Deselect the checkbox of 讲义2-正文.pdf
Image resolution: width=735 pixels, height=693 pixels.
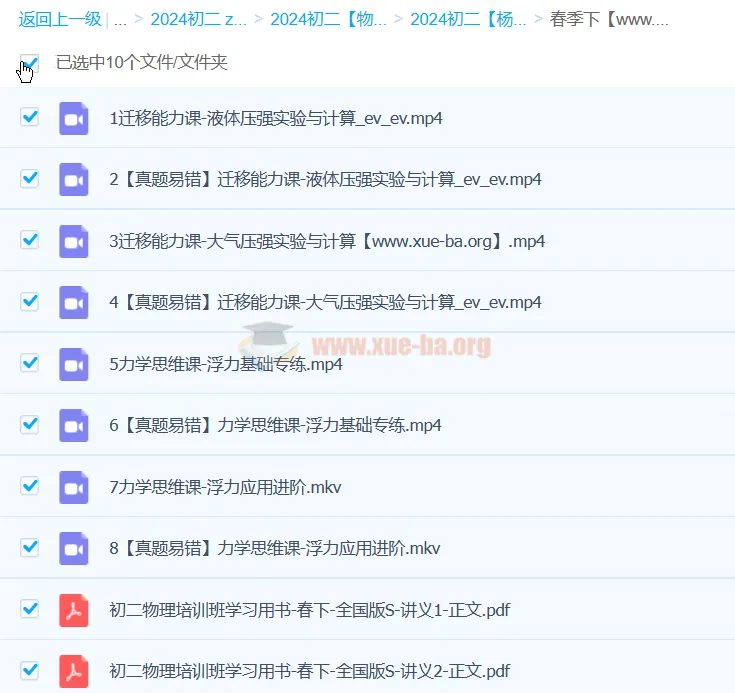click(30, 669)
